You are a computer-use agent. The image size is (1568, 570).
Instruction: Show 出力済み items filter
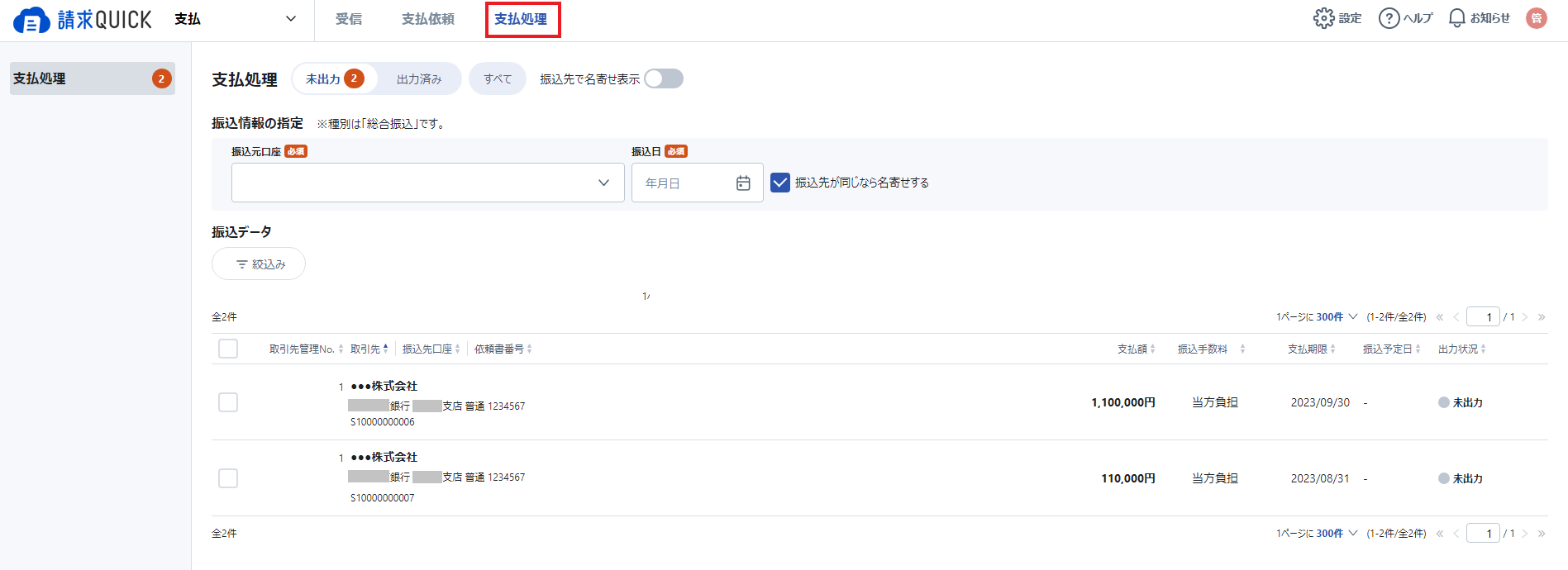point(419,78)
